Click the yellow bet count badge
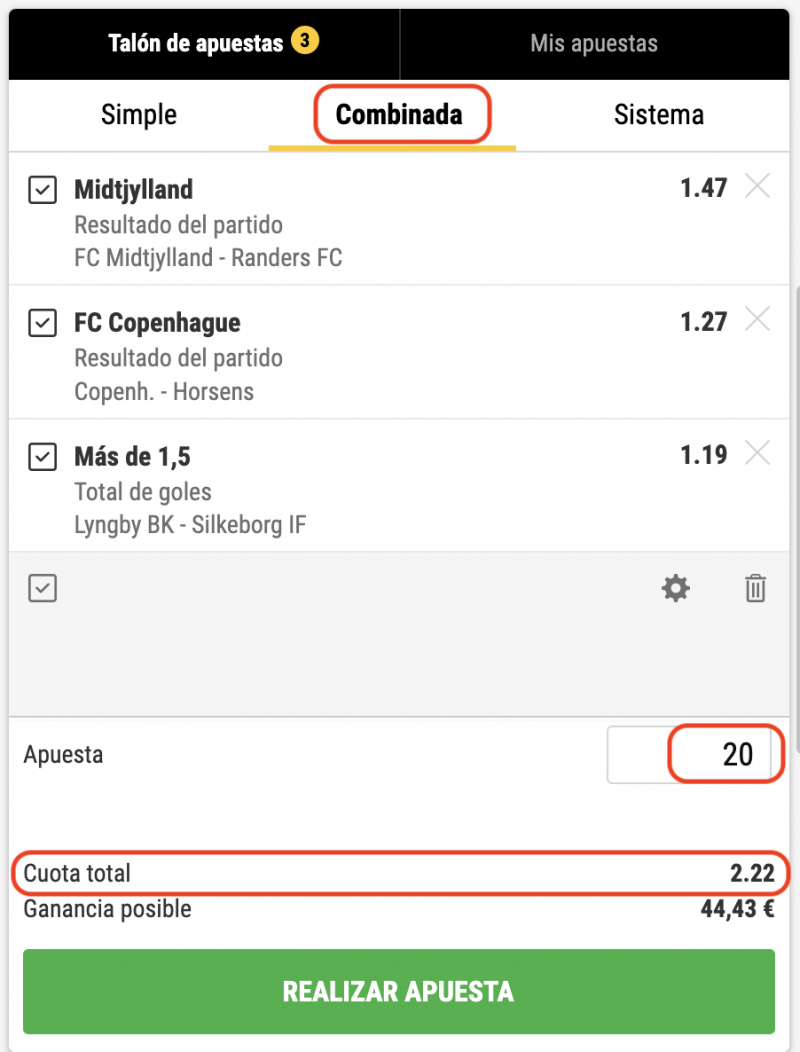 tap(305, 41)
